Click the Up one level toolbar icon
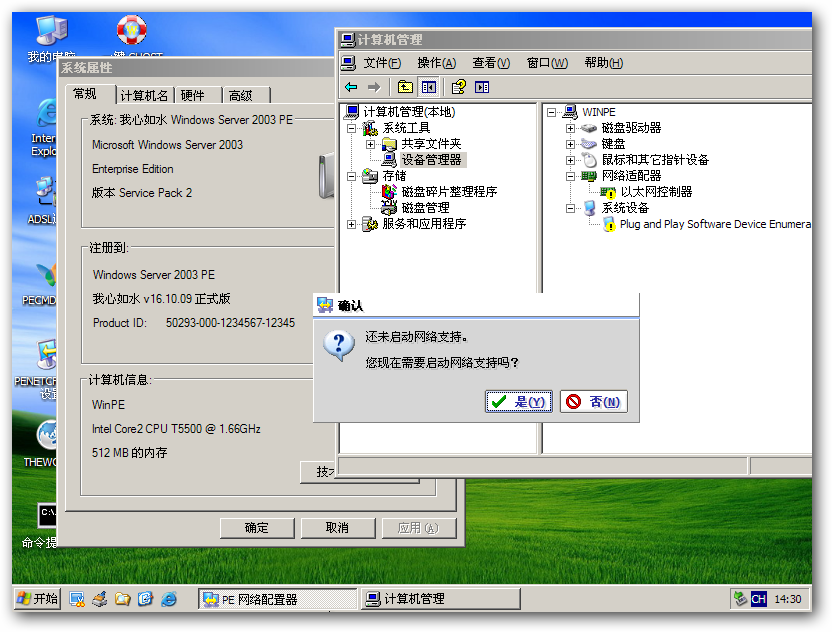Viewport: 832px width, 632px height. (404, 87)
